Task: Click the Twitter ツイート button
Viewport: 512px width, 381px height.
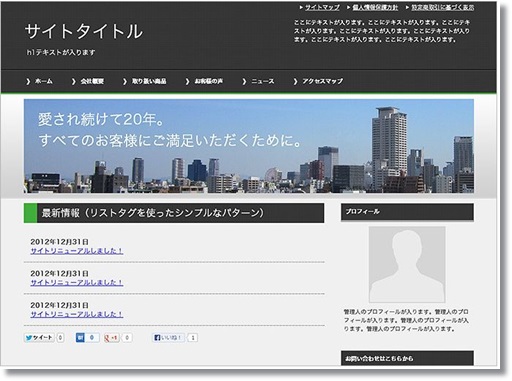Action: [39, 338]
